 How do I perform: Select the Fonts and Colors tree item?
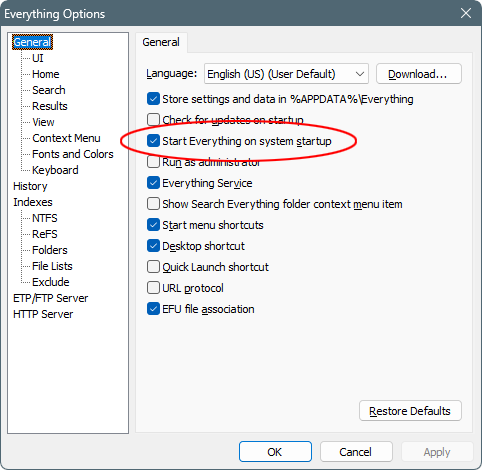(73, 154)
